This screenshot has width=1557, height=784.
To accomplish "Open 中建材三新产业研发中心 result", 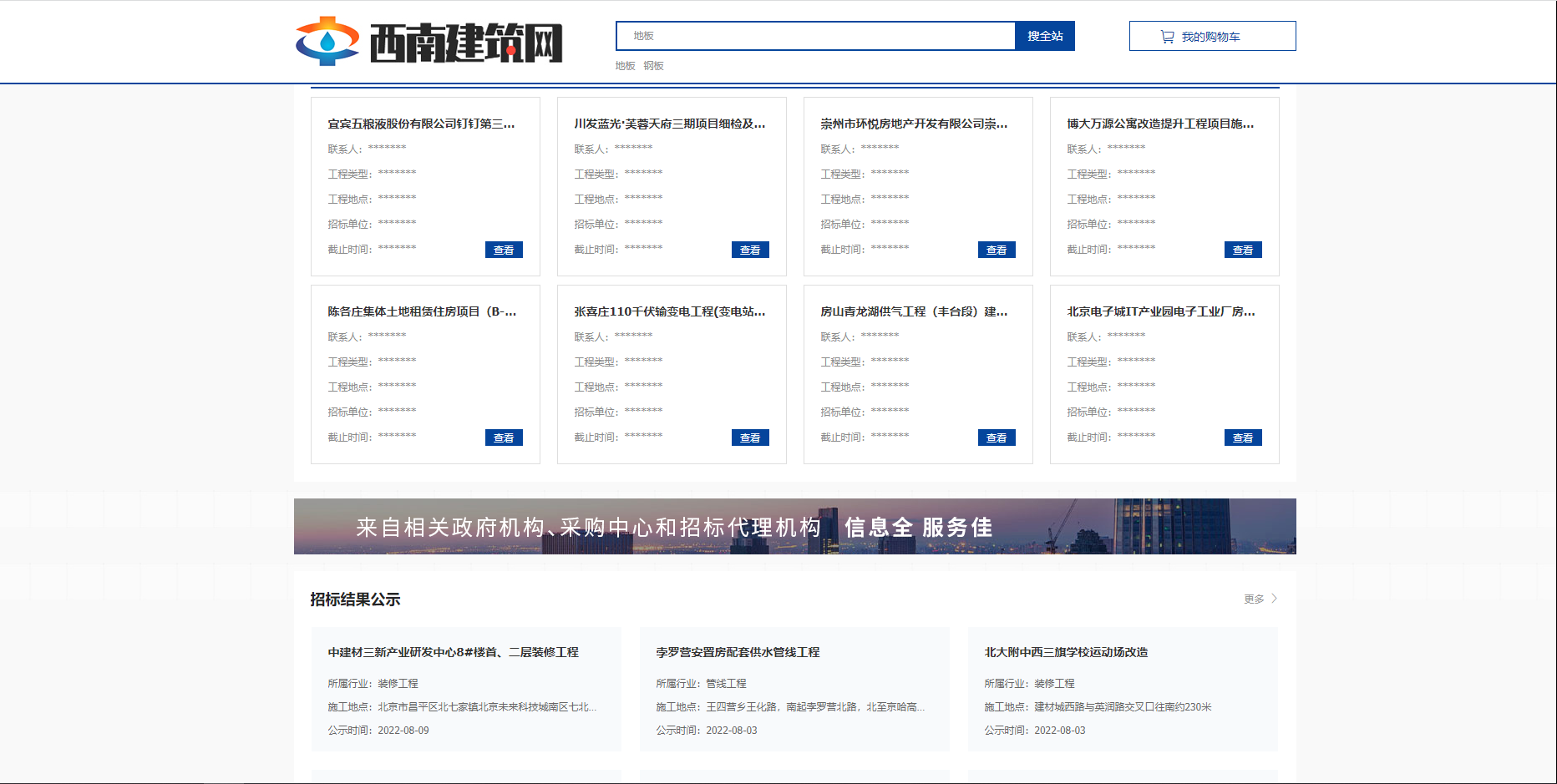I will click(453, 652).
